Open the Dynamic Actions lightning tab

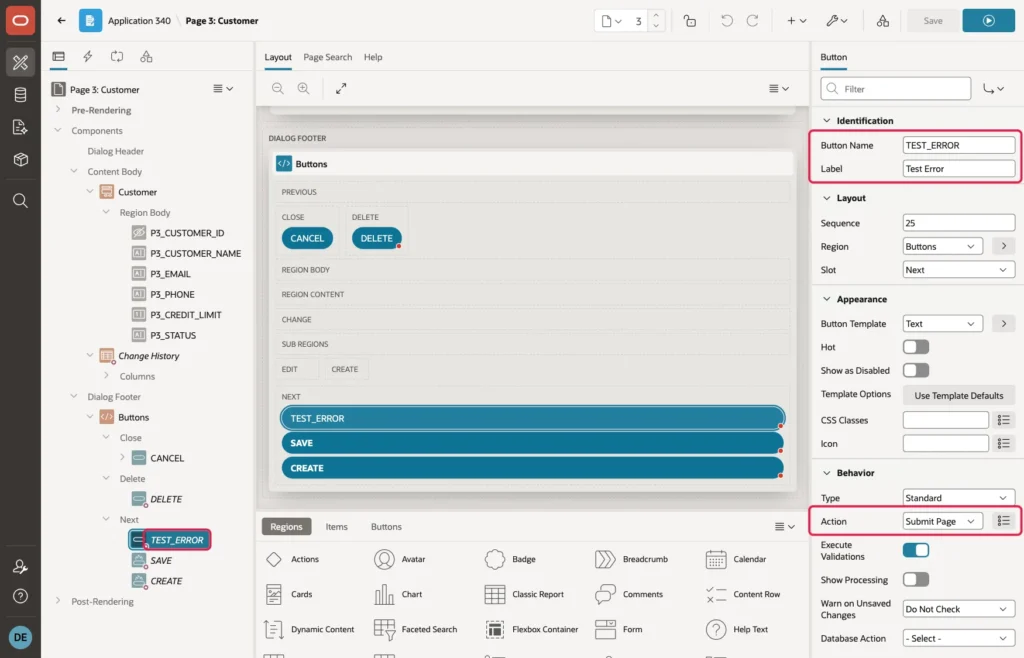[88, 57]
